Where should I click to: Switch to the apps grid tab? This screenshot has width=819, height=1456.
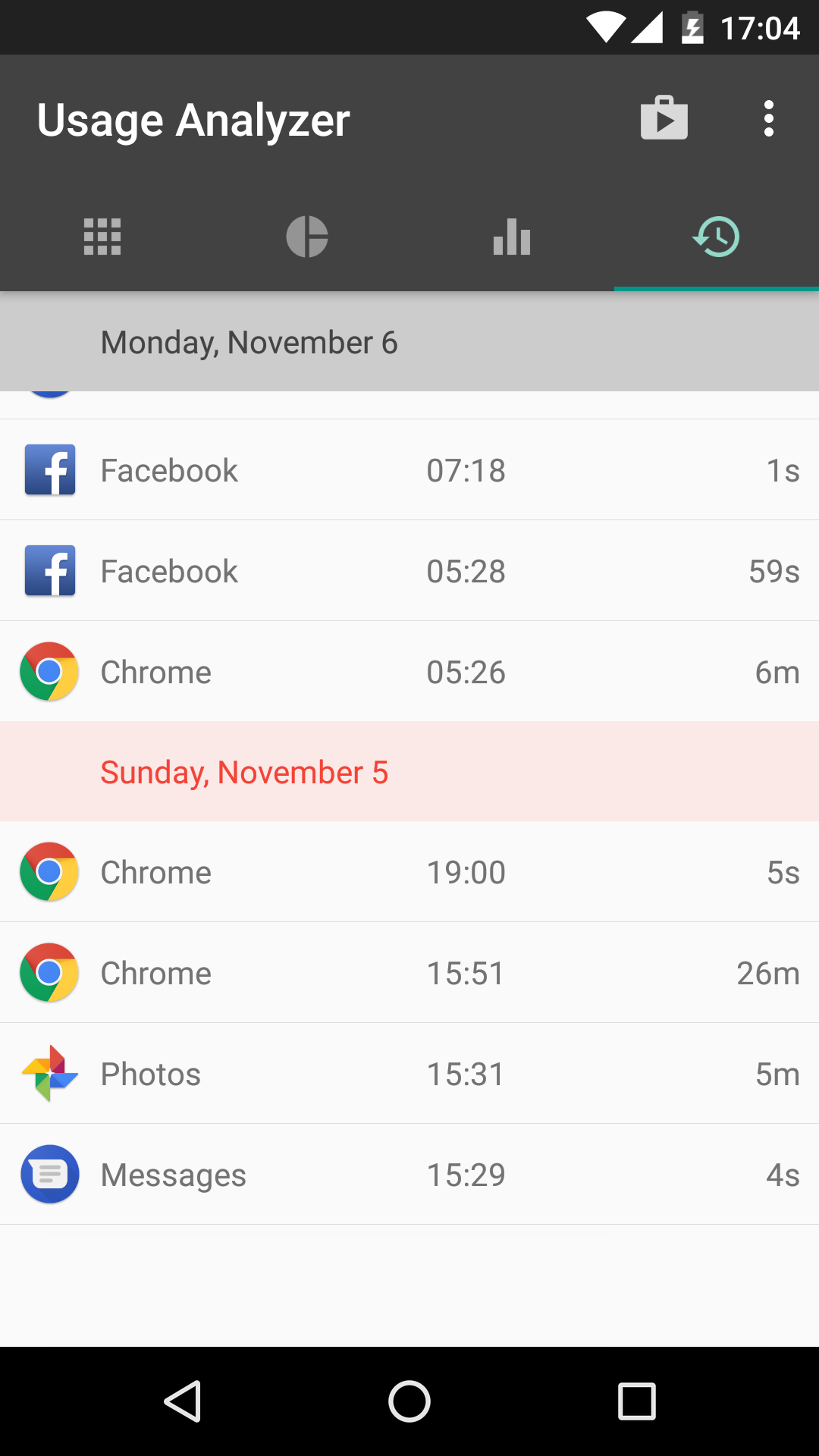pos(102,237)
